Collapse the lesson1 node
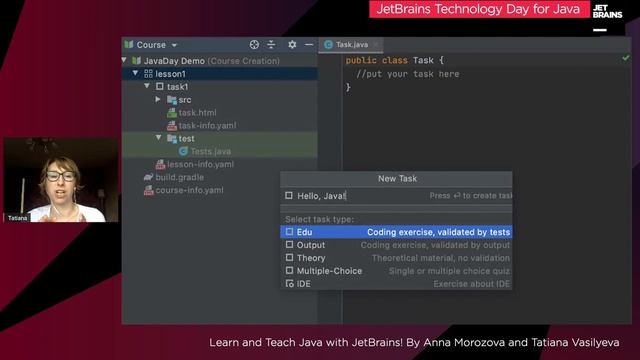The width and height of the screenshot is (640, 360). 135,73
